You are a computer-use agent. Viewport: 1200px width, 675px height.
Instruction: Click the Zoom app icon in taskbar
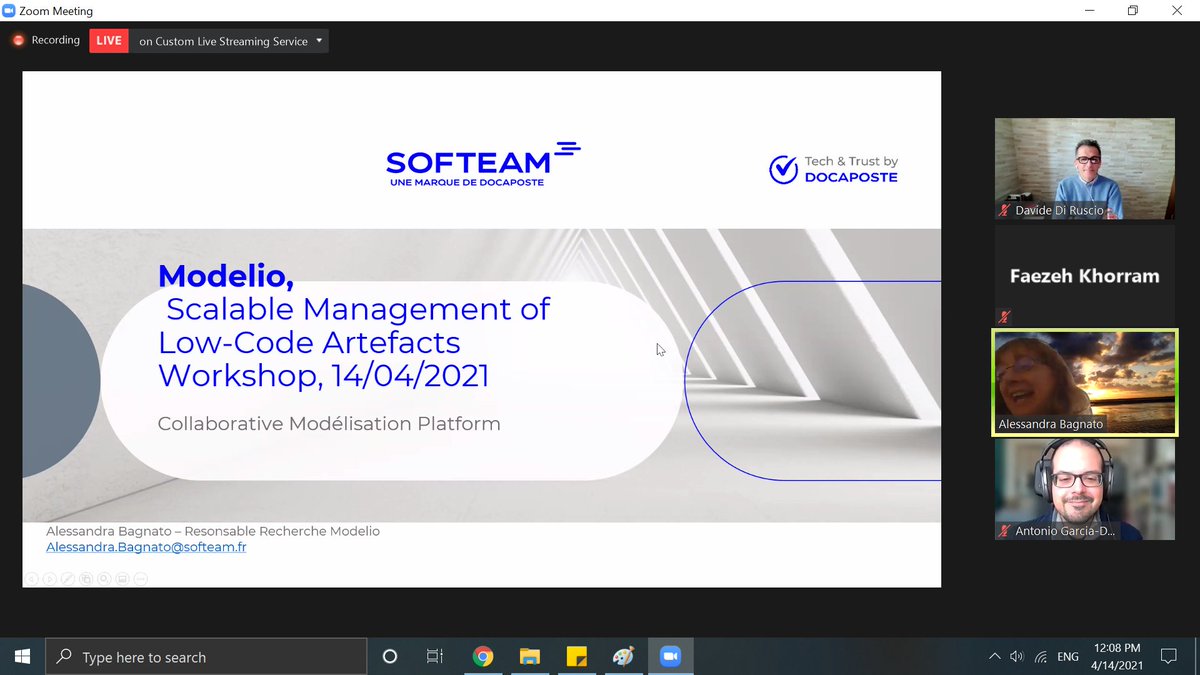pos(670,656)
